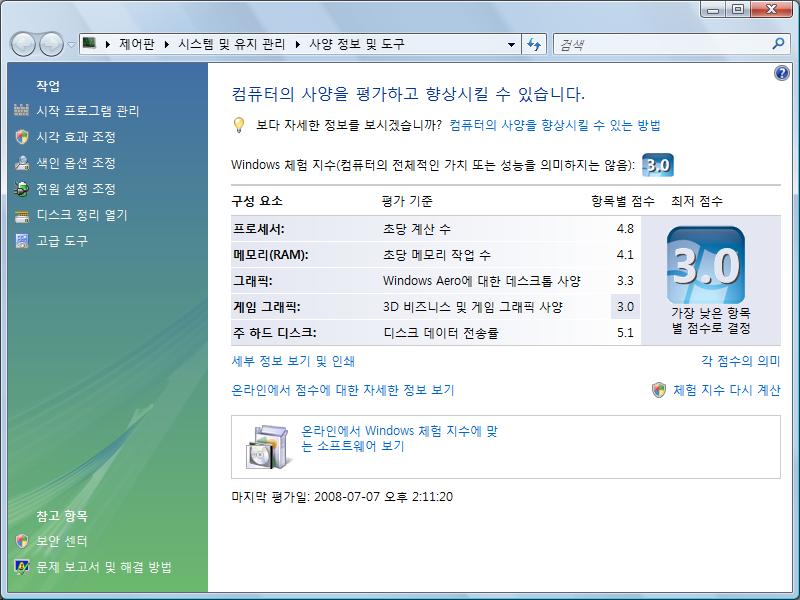The image size is (800, 600).
Task: Open 색인 옵션 조정 task link
Action: pyautogui.click(x=76, y=163)
